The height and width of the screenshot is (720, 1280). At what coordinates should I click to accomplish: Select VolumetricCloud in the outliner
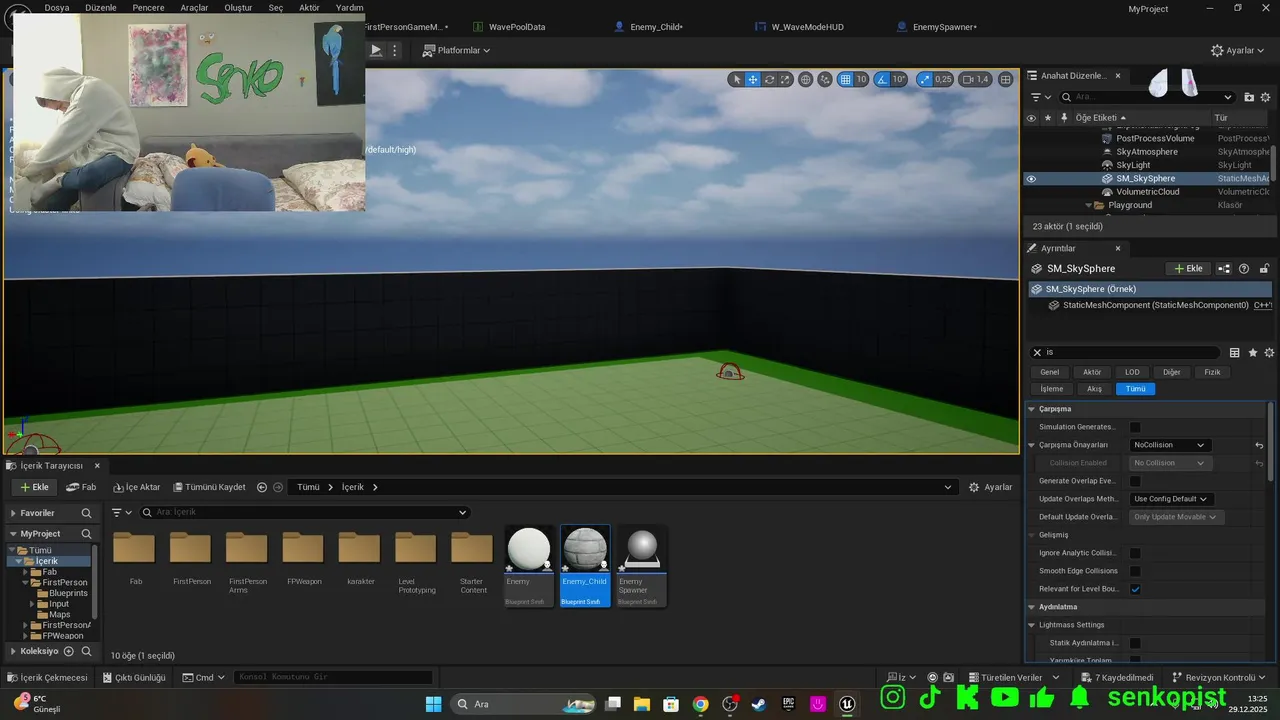tap(1147, 192)
